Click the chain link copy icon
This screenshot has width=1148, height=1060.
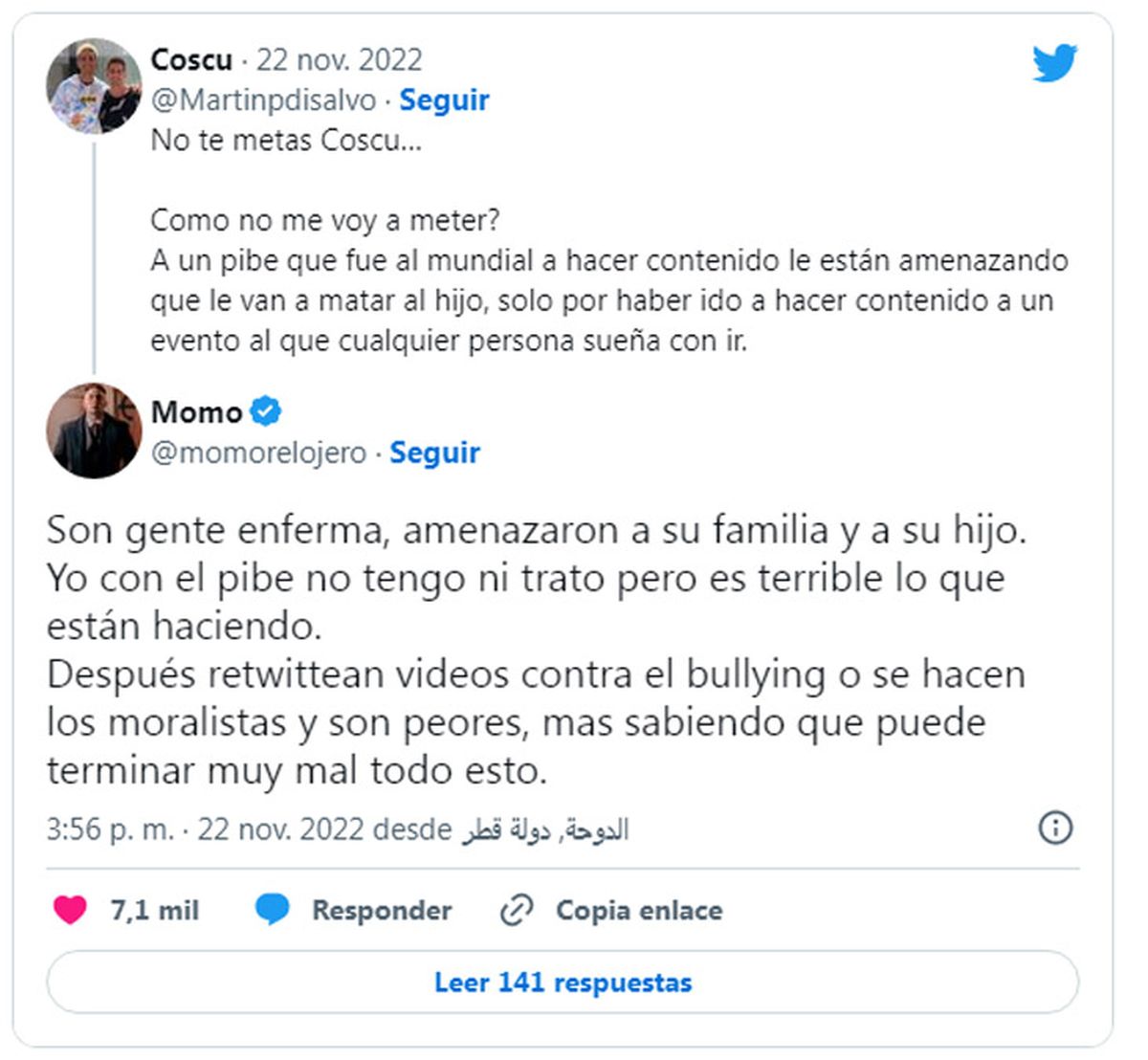click(x=517, y=910)
